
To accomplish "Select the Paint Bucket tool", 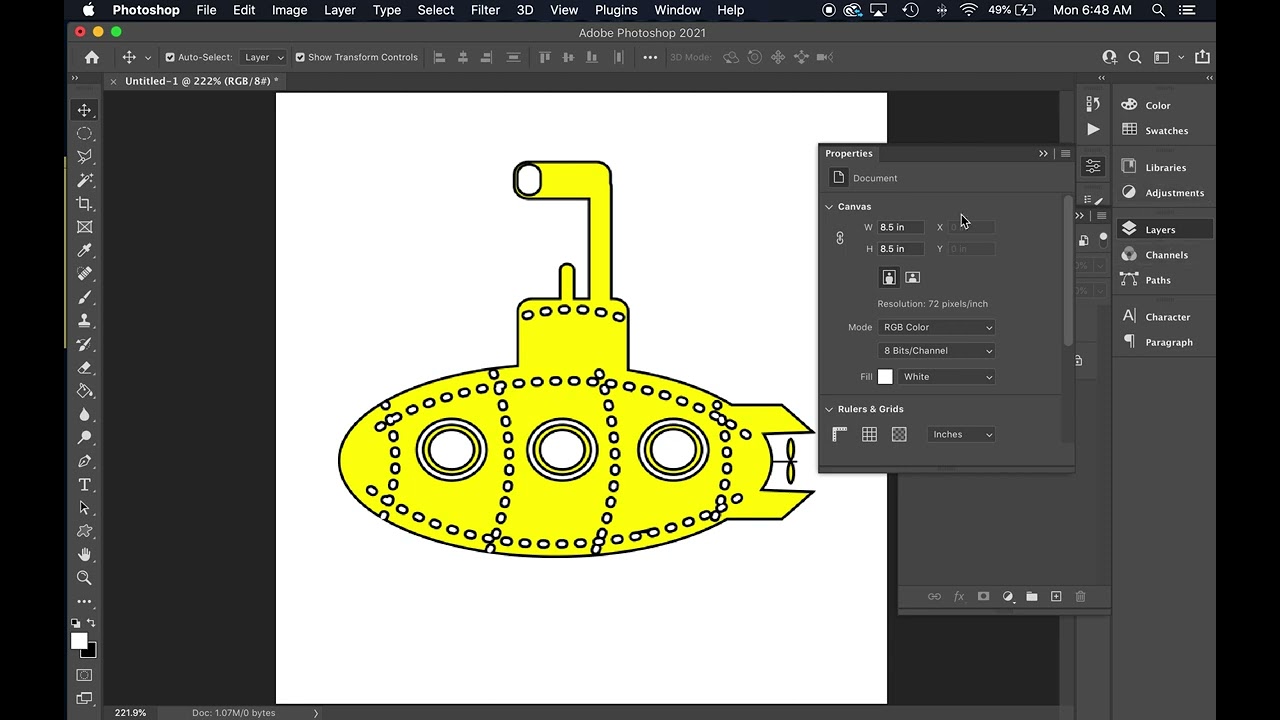I will (85, 391).
